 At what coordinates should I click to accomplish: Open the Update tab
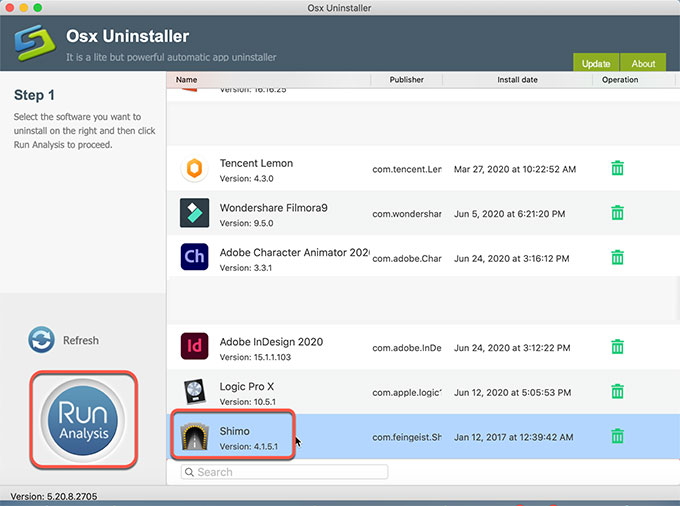click(596, 63)
